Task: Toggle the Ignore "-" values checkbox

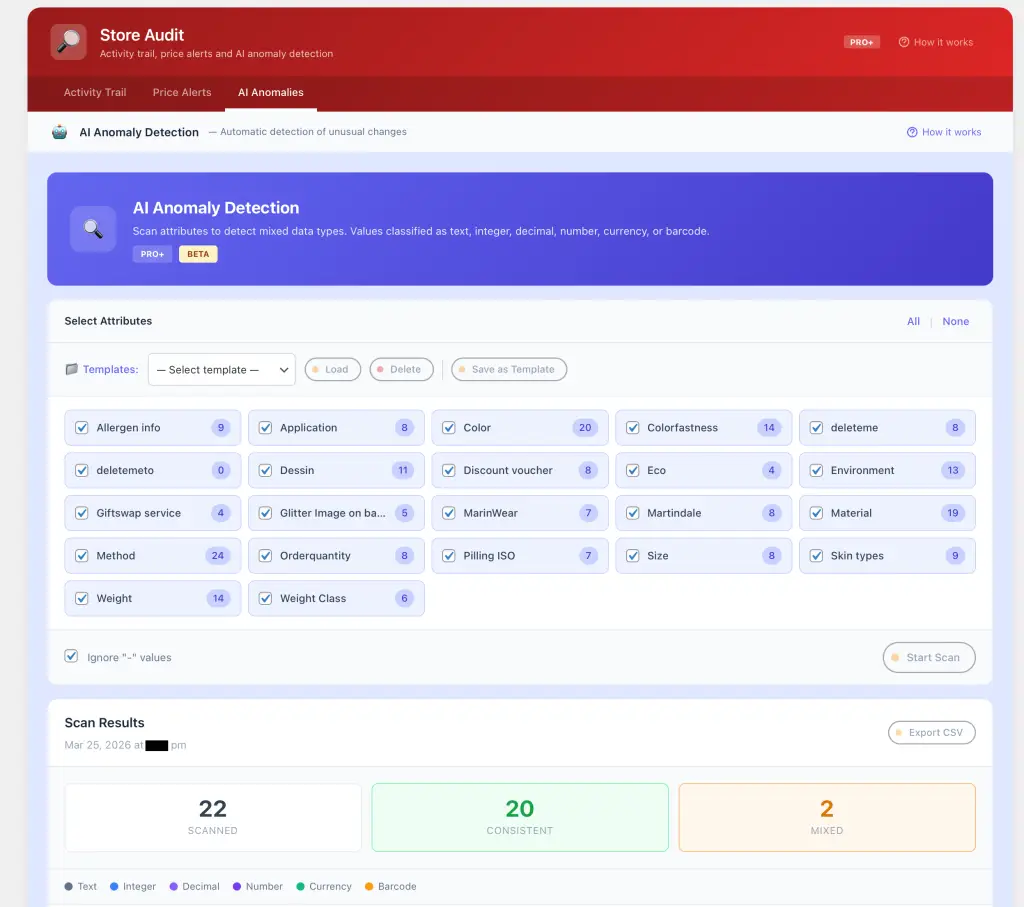Action: 71,657
